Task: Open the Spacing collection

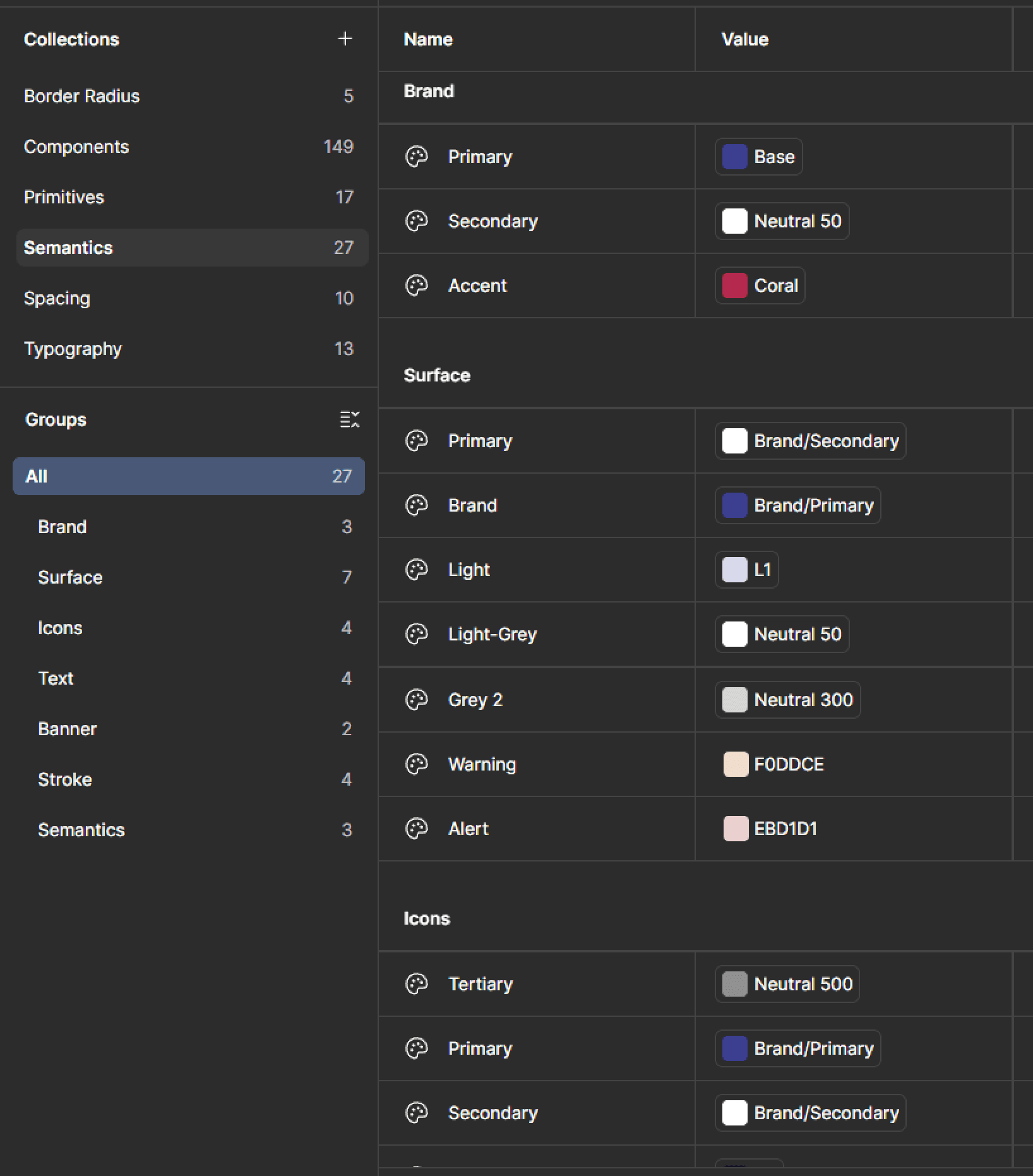Action: (x=192, y=298)
